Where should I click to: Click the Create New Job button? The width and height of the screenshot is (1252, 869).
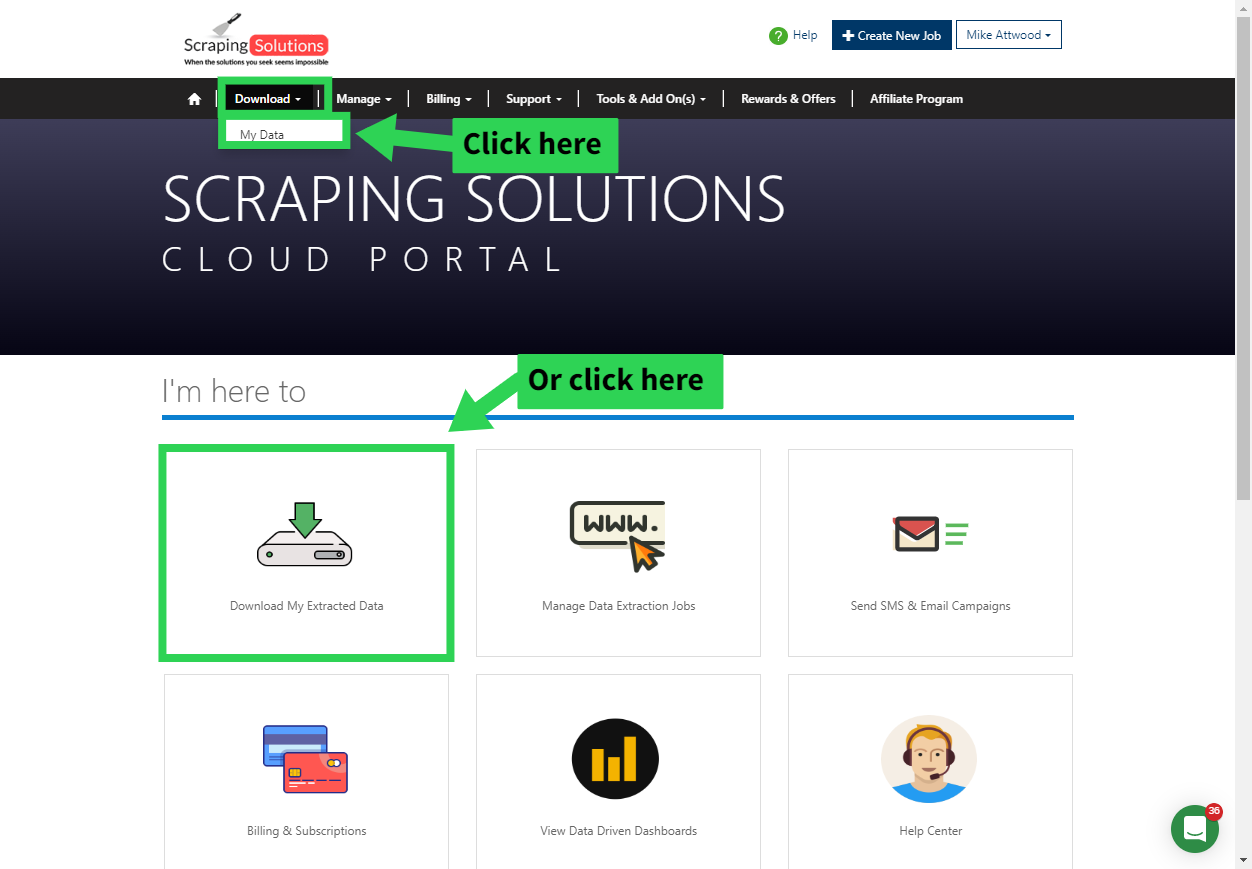tap(892, 35)
